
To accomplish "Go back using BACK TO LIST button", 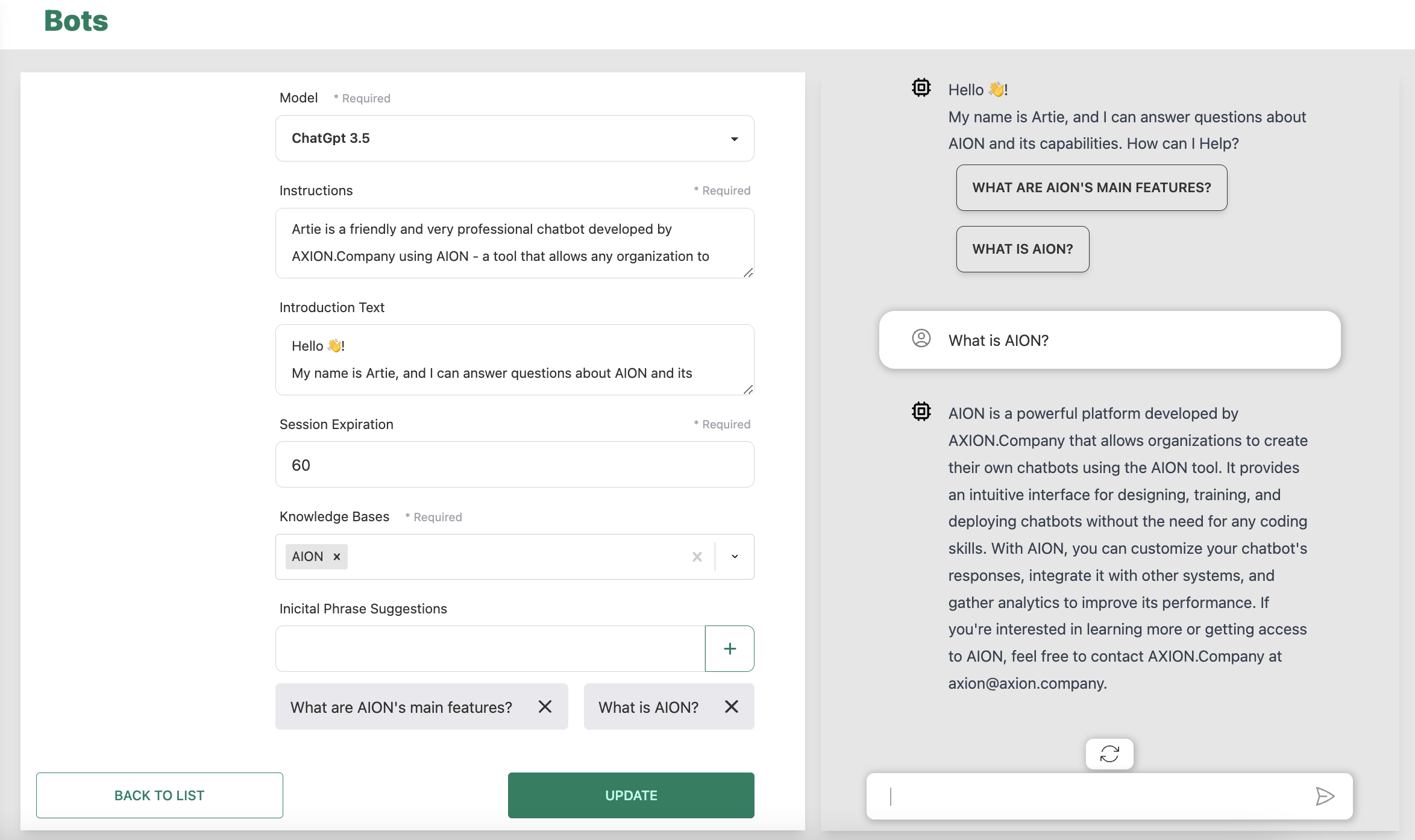I will pos(159,795).
